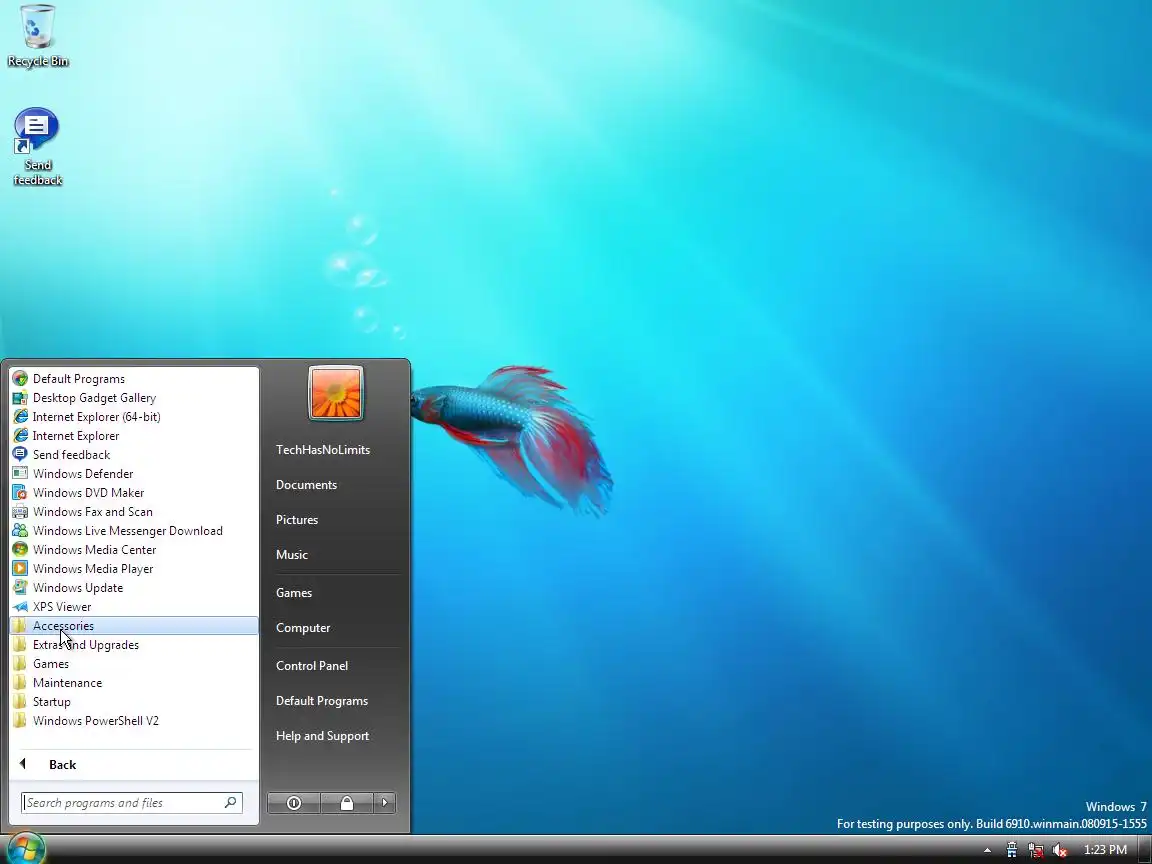Click the Action Center flag tray icon
Screen dimensions: 1152x864
point(1012,850)
